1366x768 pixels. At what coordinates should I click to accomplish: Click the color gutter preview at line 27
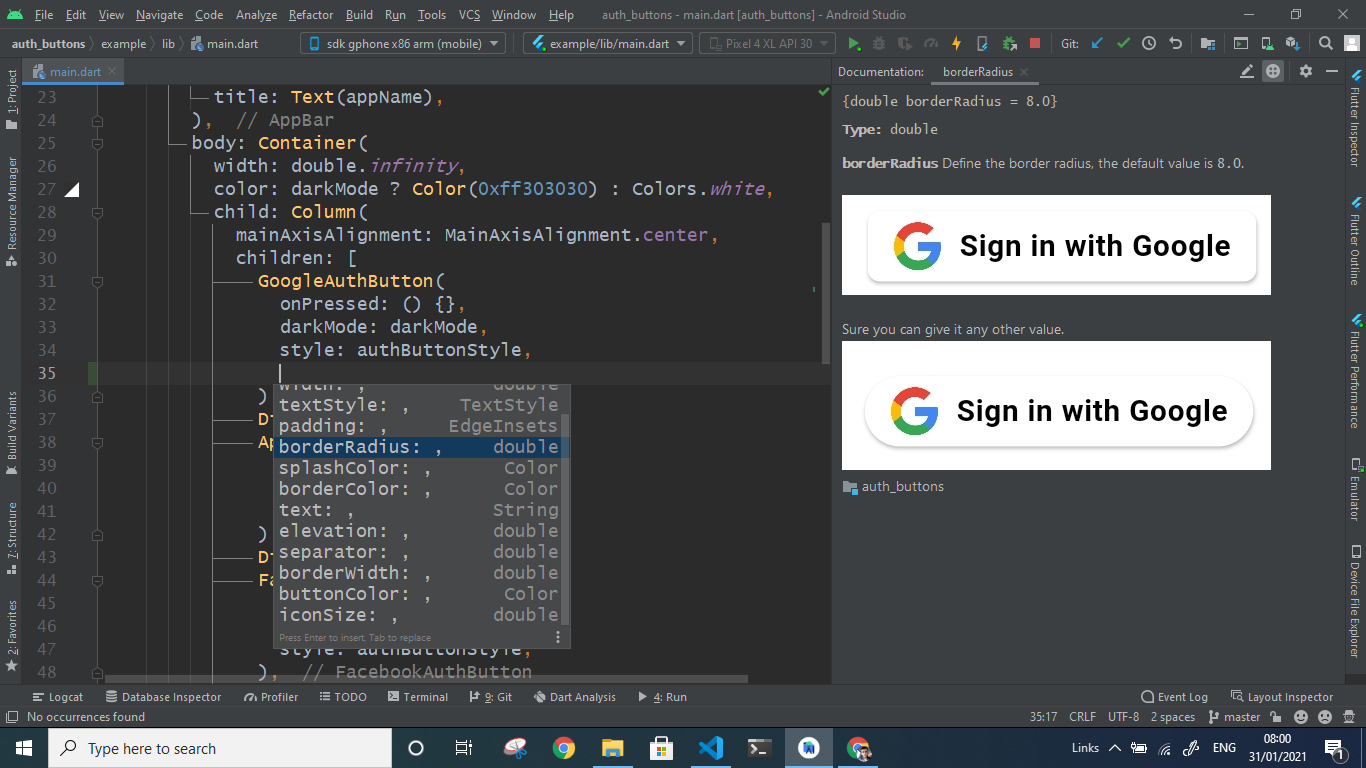[x=72, y=189]
